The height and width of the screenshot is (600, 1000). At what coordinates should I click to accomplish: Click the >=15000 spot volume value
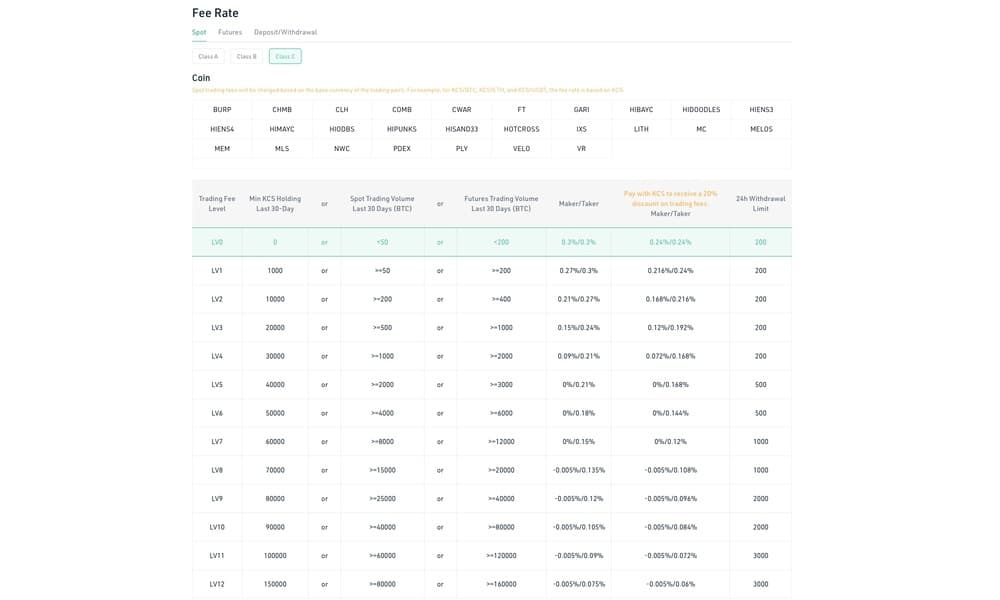click(382, 470)
